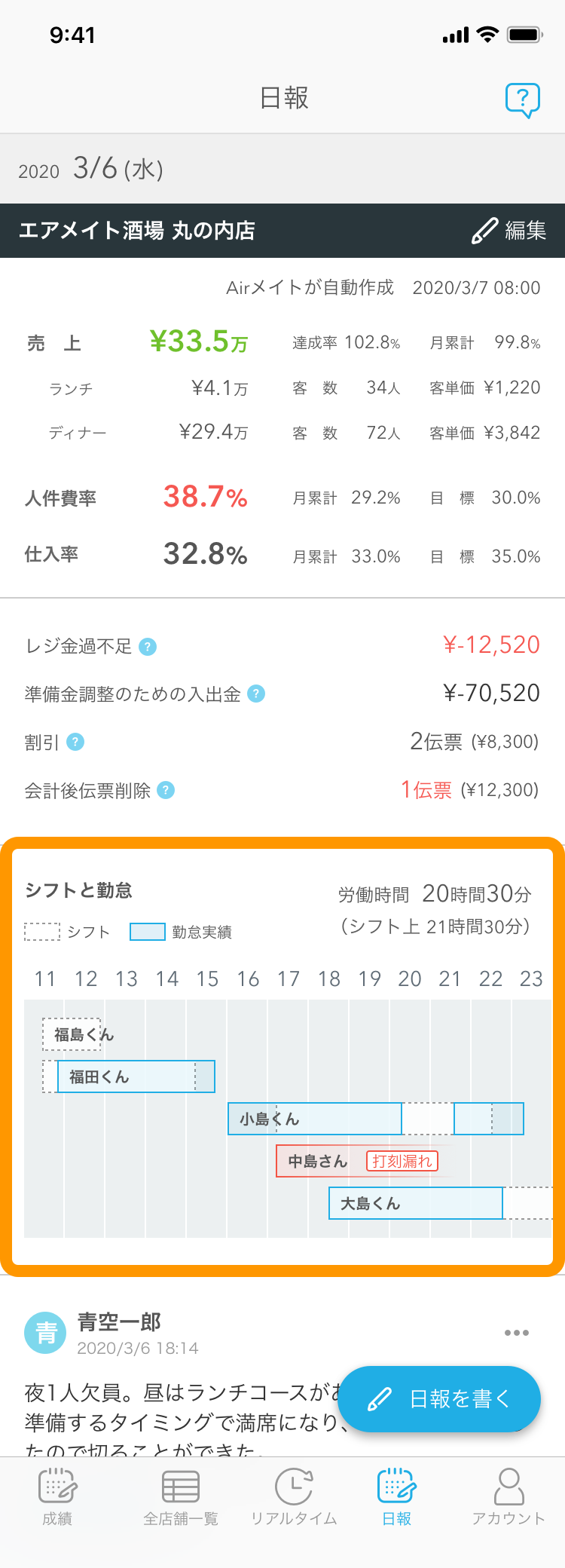
Task: Tap the 日報を書く floating button
Action: click(439, 1399)
